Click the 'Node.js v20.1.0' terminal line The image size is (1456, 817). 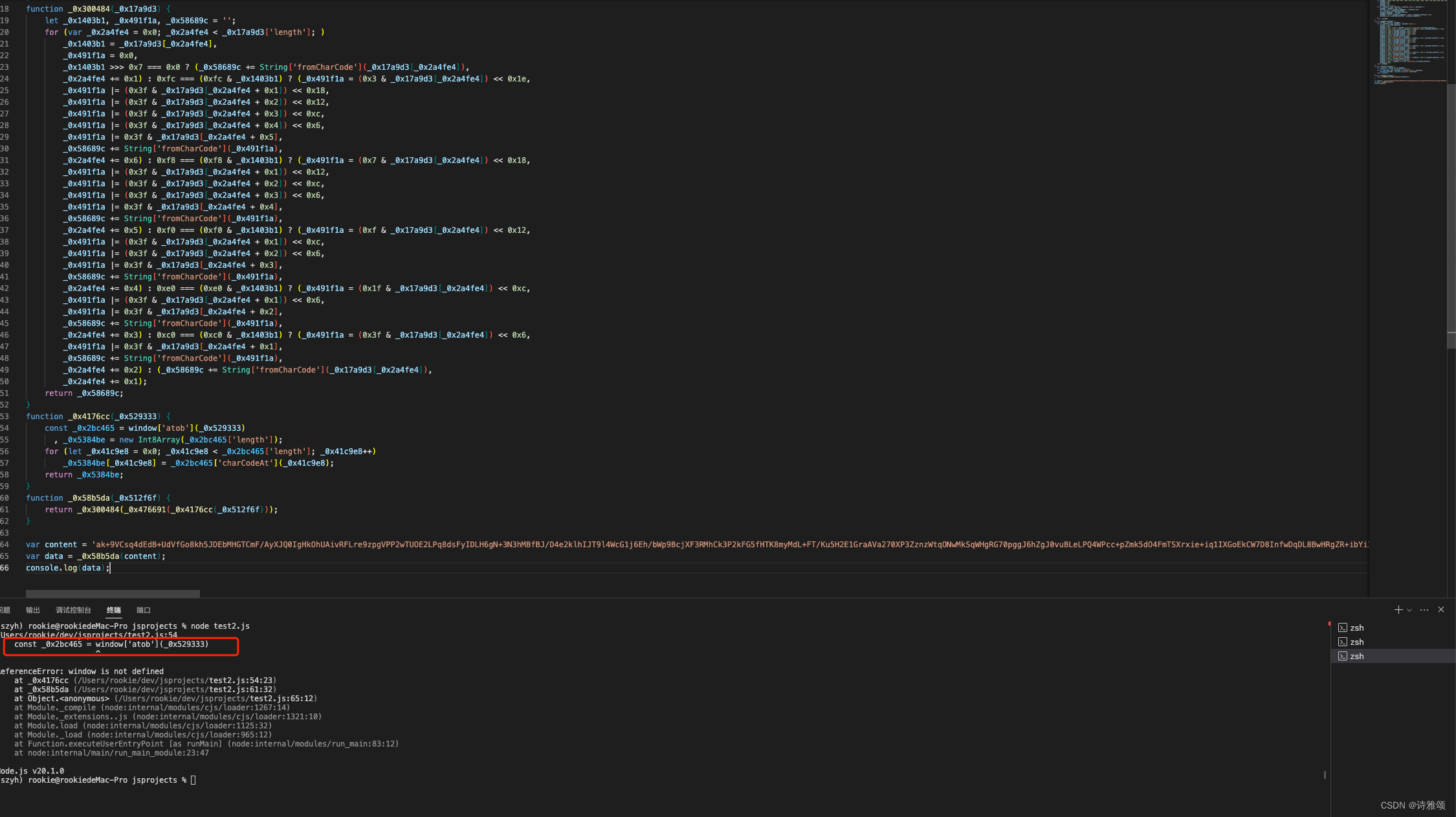(32, 771)
